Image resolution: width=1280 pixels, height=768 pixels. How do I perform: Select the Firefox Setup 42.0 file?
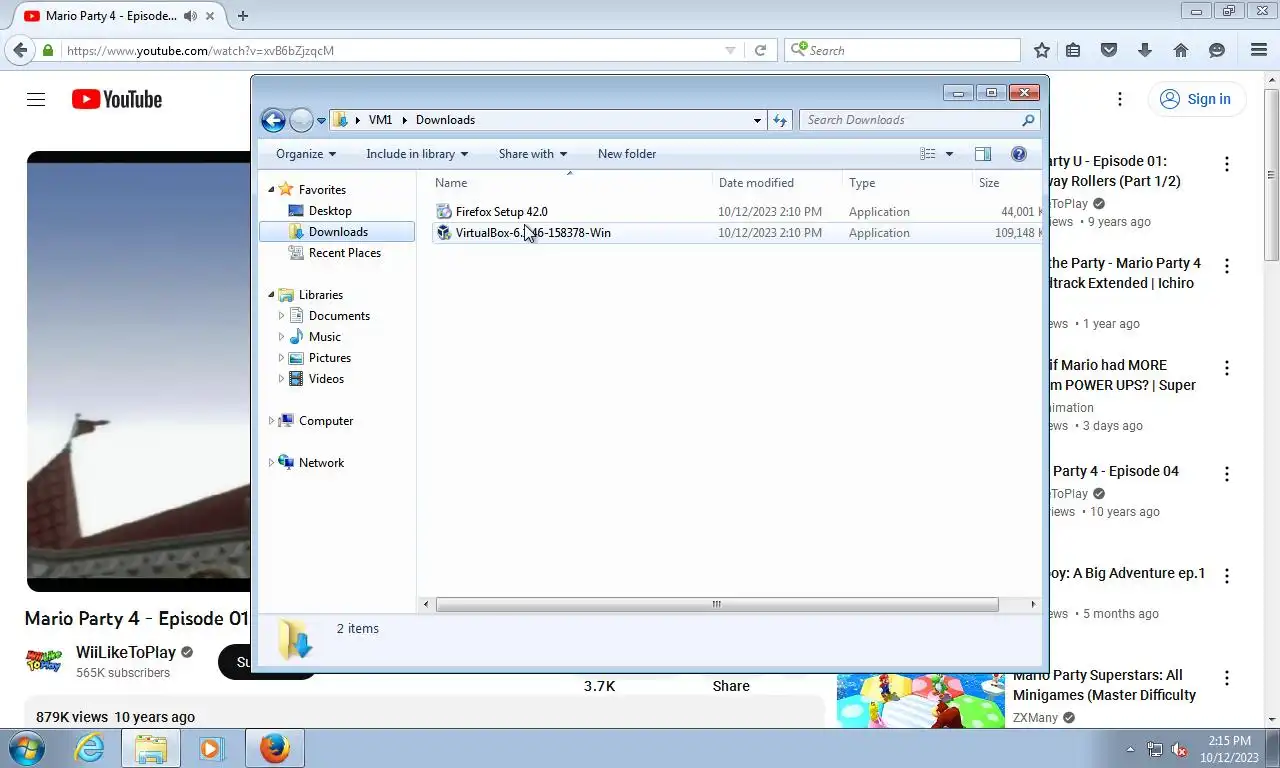501,212
